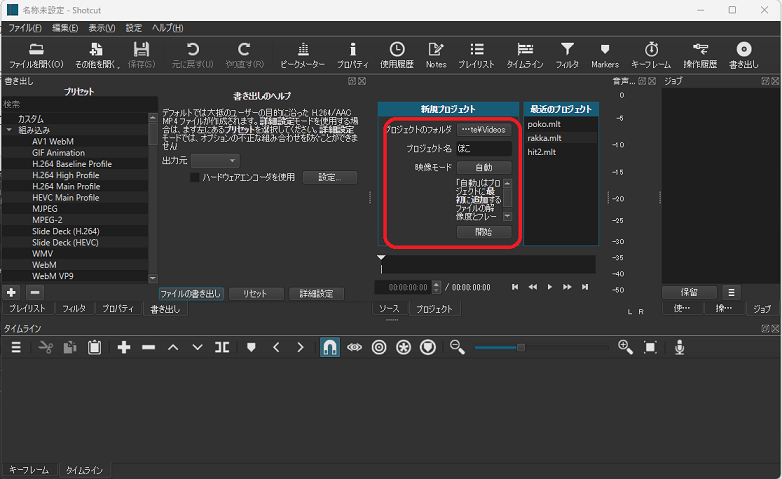The image size is (782, 479).
Task: Open the Notes panel
Action: point(436,55)
